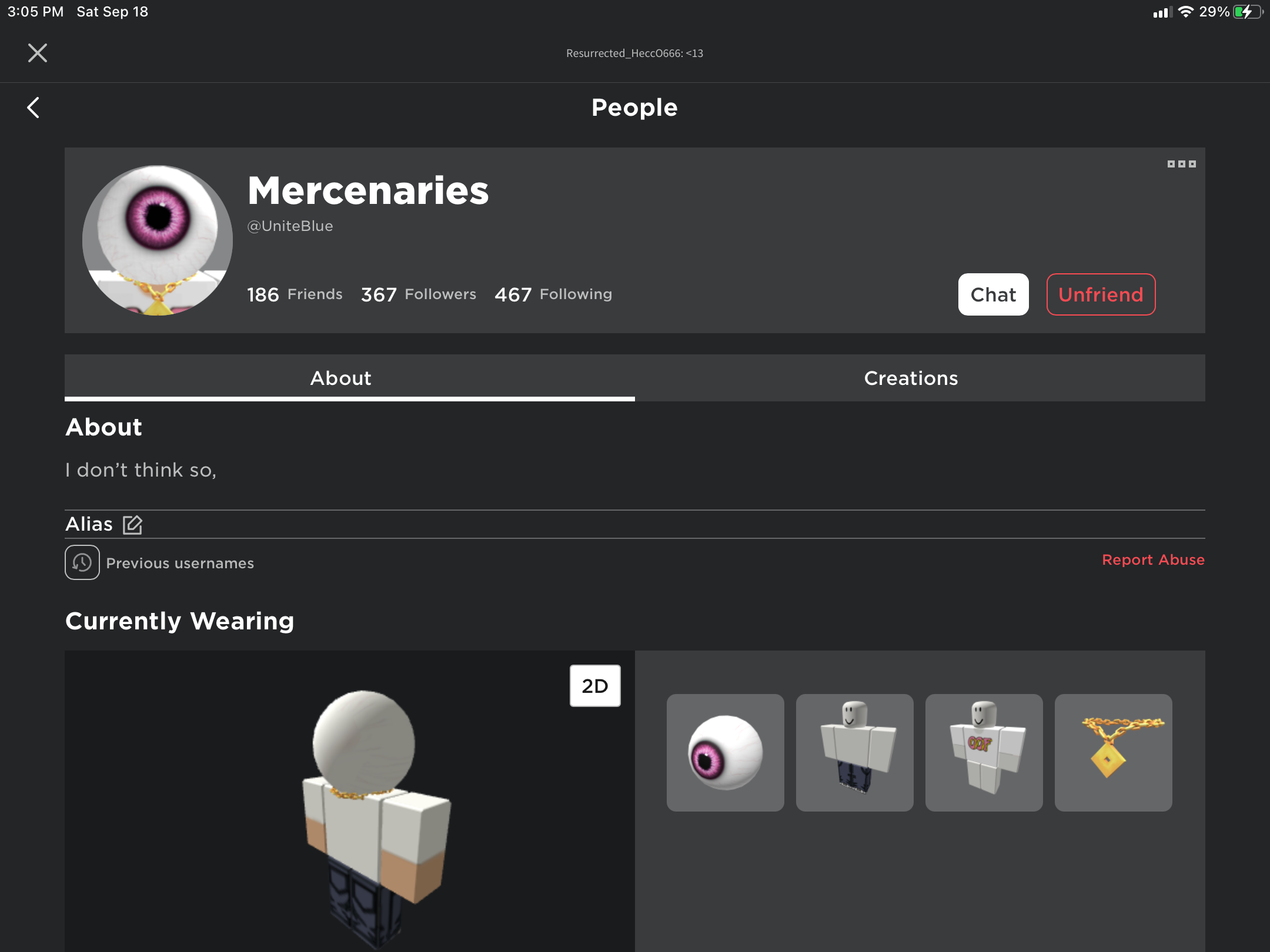Click the Unfriend button
This screenshot has width=1270, height=952.
1100,295
